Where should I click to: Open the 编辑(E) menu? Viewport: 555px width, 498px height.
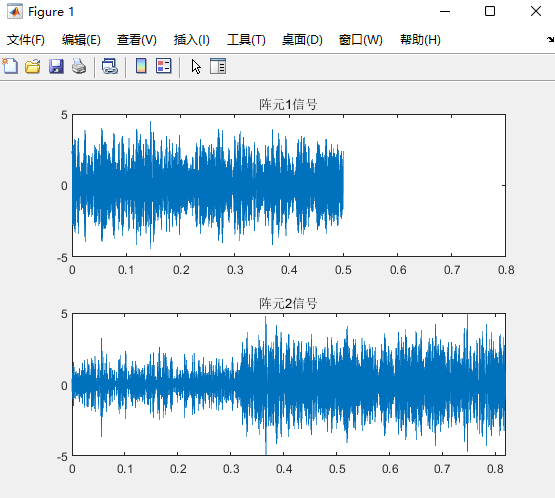81,40
